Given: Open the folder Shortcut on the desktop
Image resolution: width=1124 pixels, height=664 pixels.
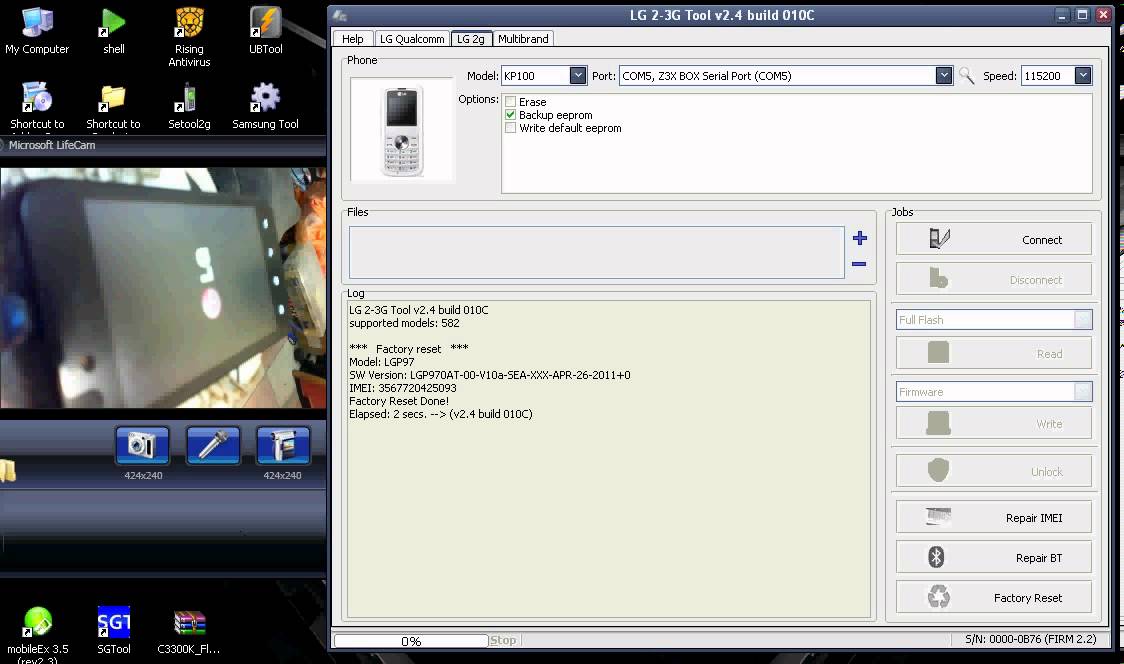Looking at the screenshot, I should pyautogui.click(x=113, y=105).
